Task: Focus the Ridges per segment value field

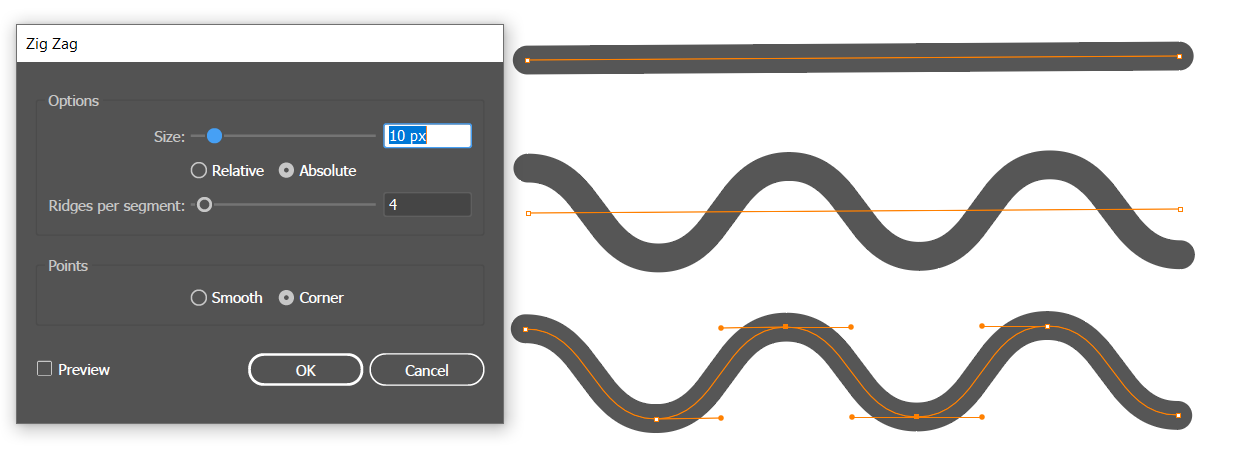Action: click(x=428, y=205)
